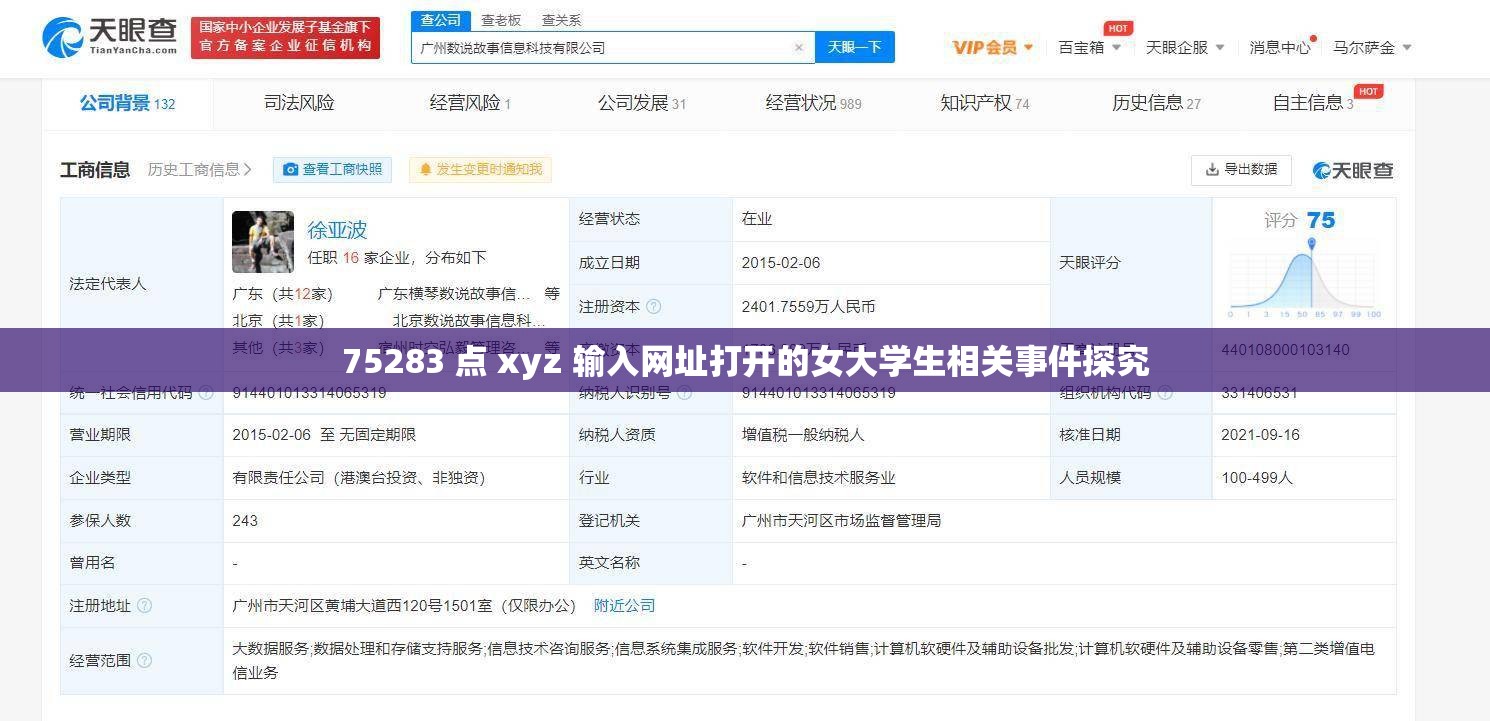This screenshot has width=1490, height=721.
Task: Switch to the 知识产权 tab
Action: pos(985,103)
